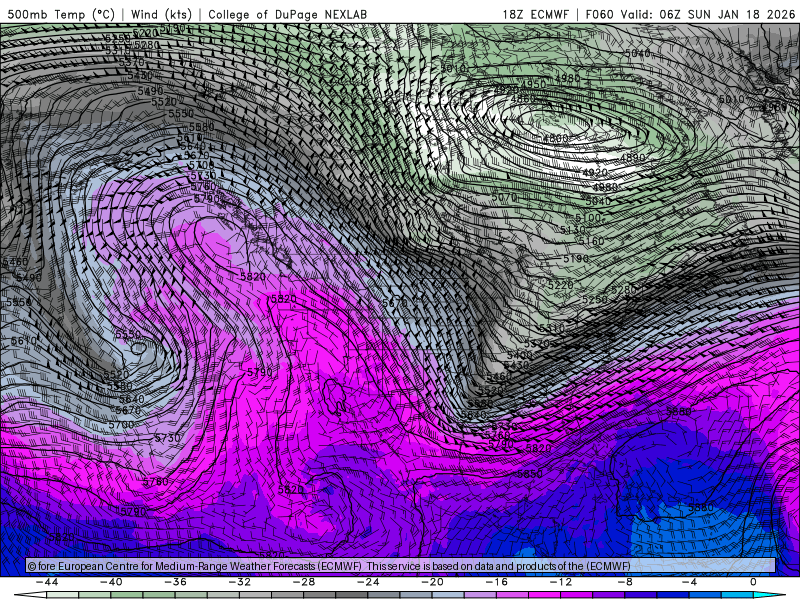This screenshot has width=800, height=600.
Task: Click the -20 colorbar scale label
Action: point(433,582)
